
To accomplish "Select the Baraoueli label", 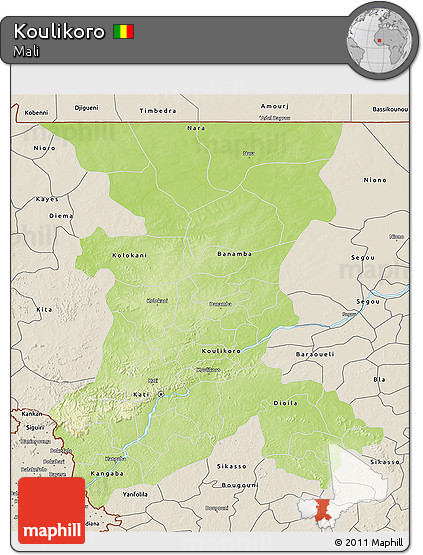I will click(x=315, y=354).
